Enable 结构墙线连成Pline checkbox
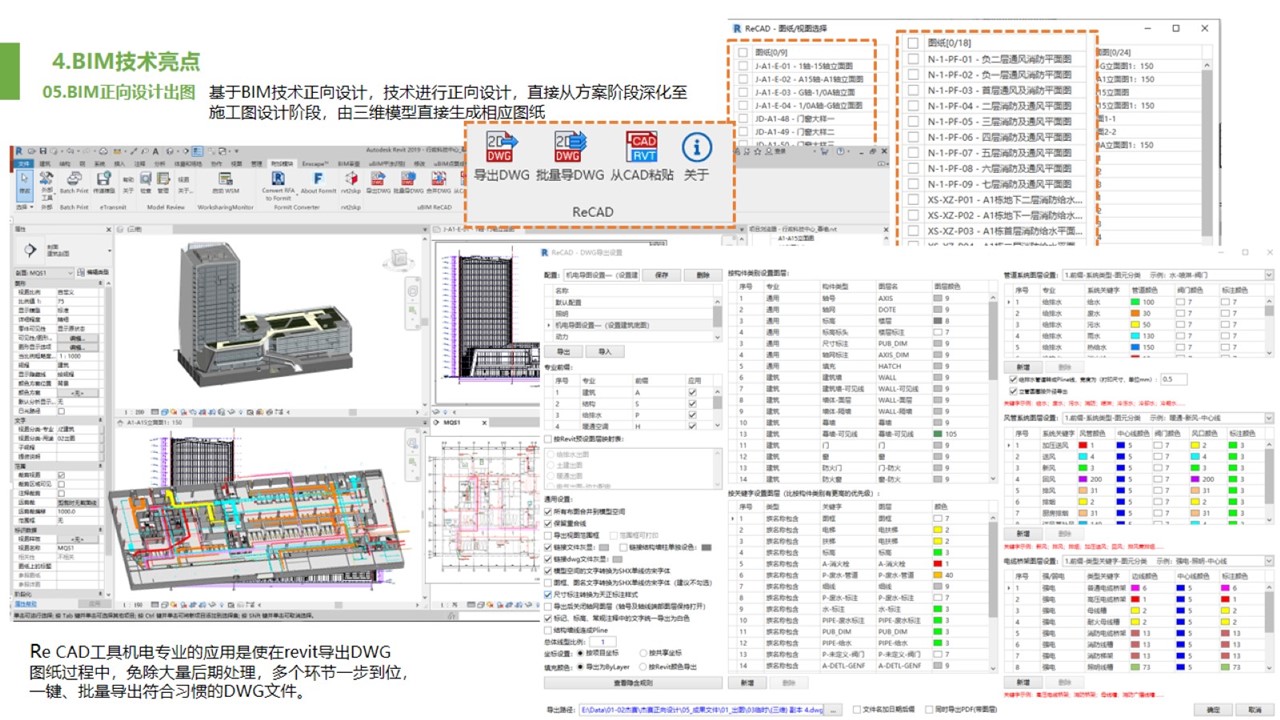This screenshot has width=1280, height=720. click(x=549, y=630)
